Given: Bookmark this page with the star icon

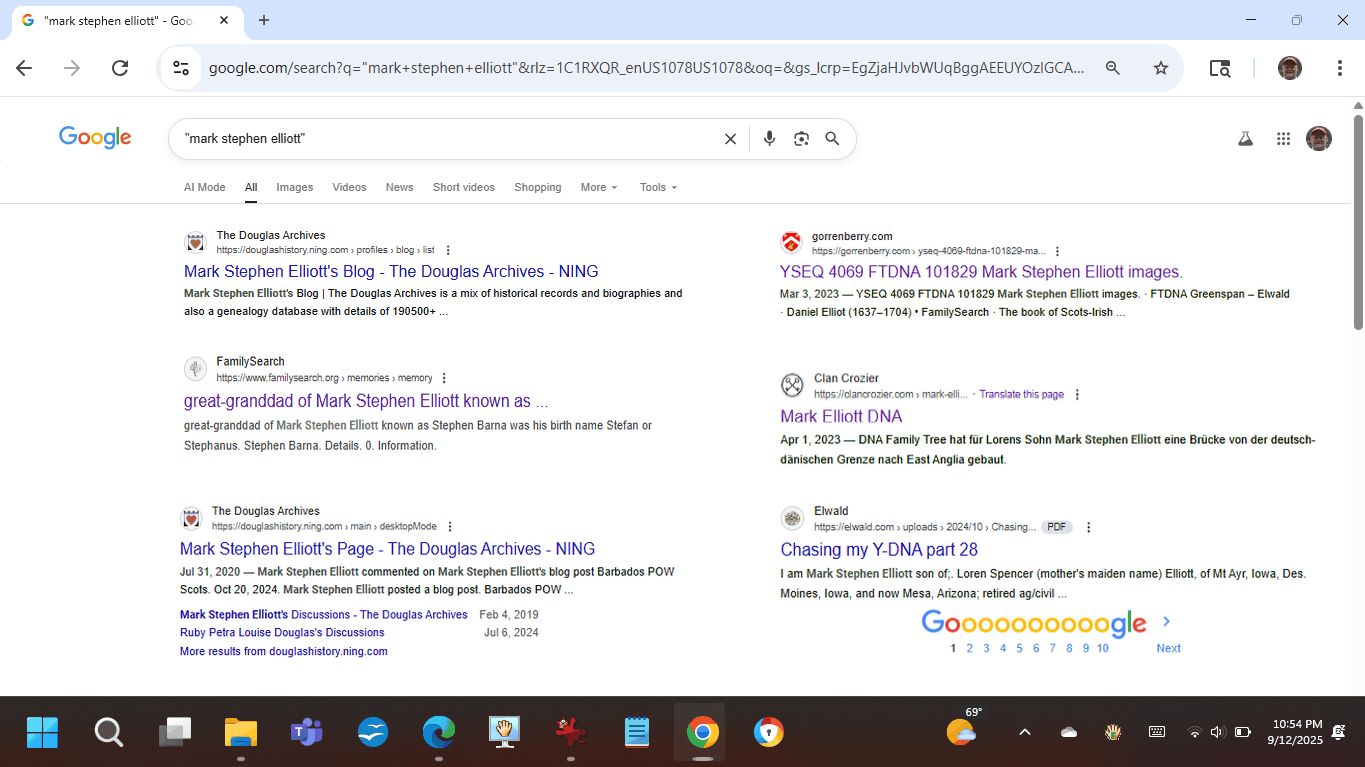Looking at the screenshot, I should pyautogui.click(x=1161, y=68).
